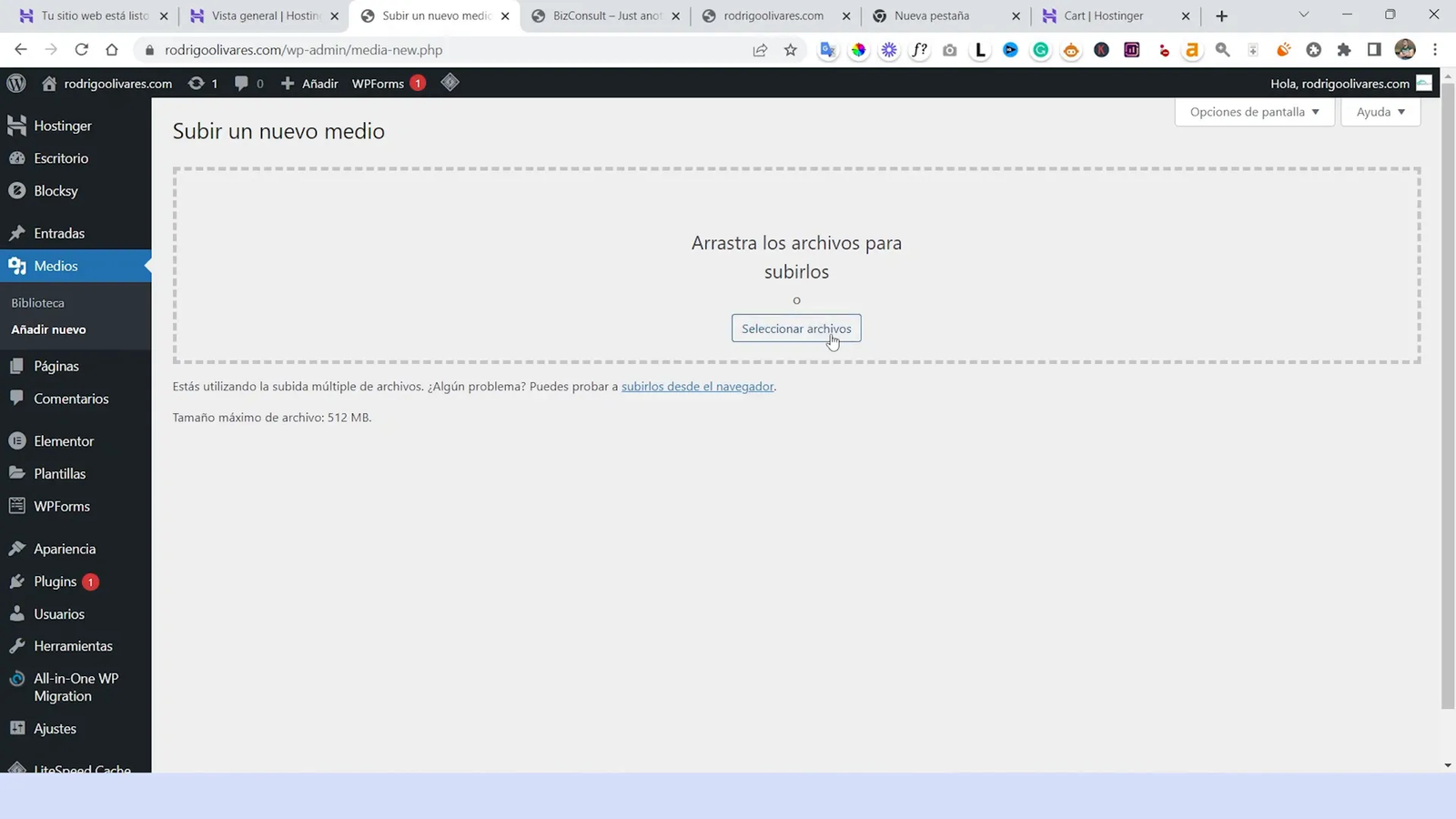Open the browser extensions puzzle icon

pos(1344,50)
